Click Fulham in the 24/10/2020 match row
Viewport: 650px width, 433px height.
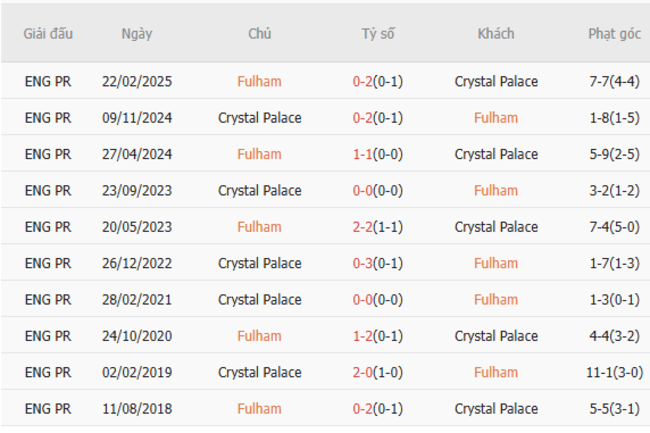tap(260, 336)
